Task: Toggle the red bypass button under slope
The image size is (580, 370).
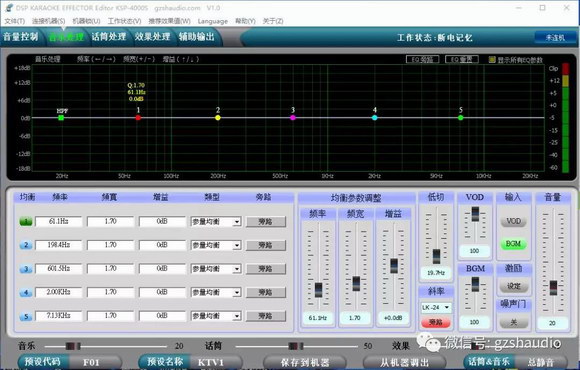Action: pyautogui.click(x=436, y=322)
